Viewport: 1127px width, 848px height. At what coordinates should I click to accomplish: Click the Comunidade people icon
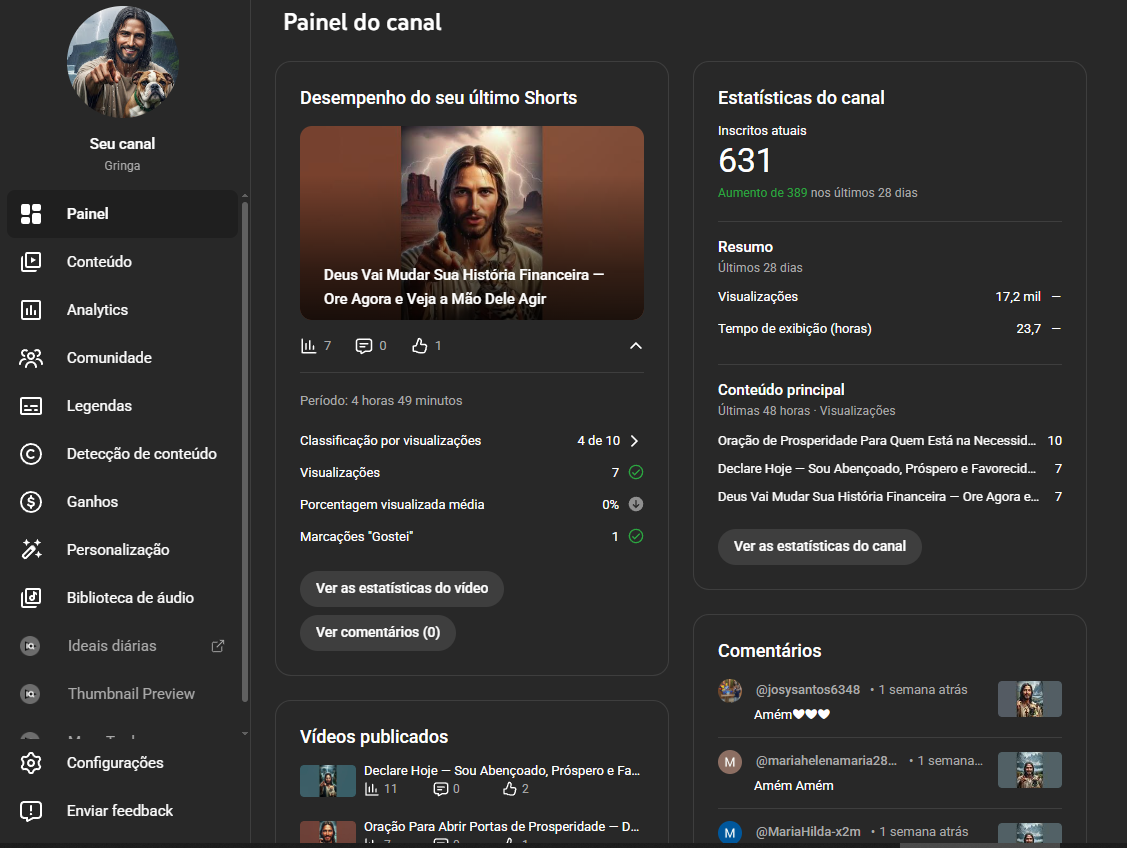pos(31,358)
